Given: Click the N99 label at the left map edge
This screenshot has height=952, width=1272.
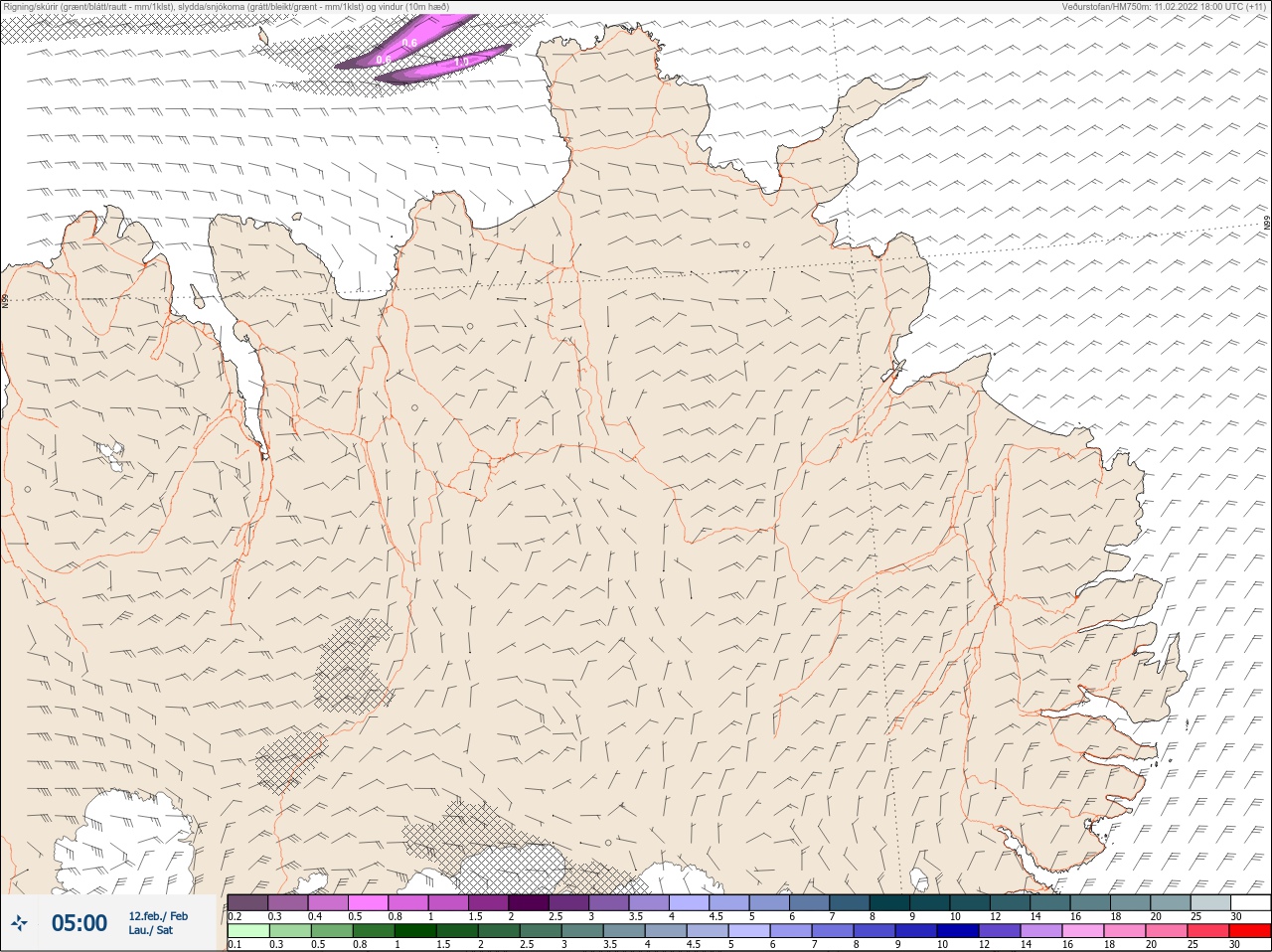Looking at the screenshot, I should coord(5,300).
